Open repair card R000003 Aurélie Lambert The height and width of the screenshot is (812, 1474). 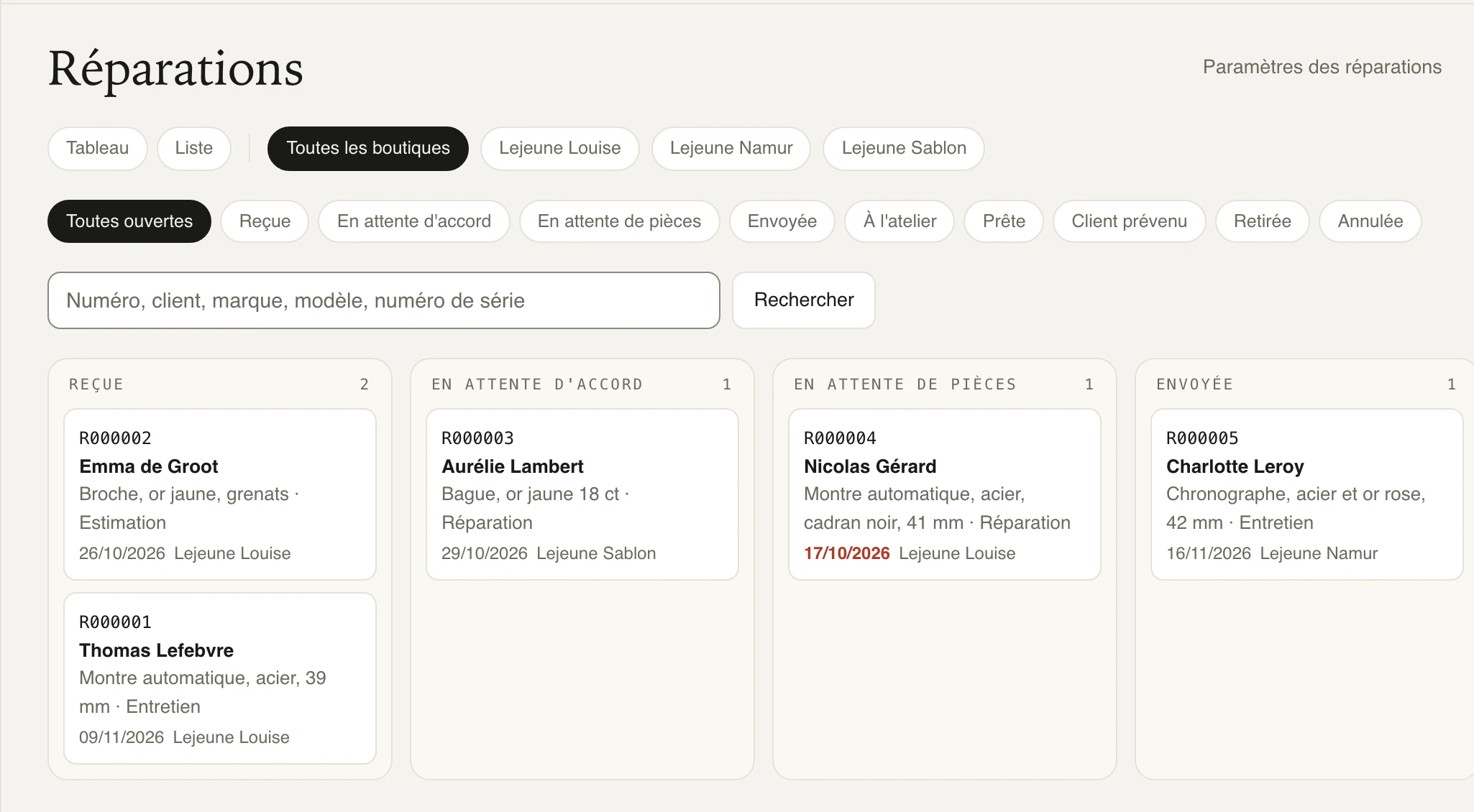pos(582,494)
